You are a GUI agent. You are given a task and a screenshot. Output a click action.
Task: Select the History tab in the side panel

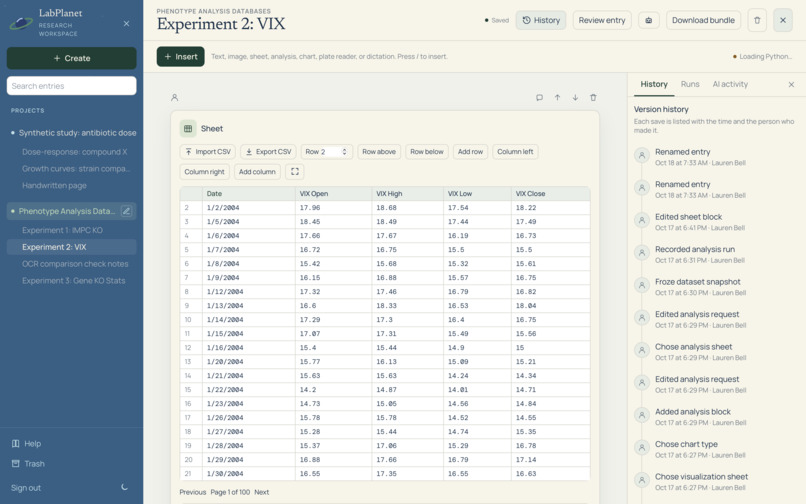click(x=654, y=84)
